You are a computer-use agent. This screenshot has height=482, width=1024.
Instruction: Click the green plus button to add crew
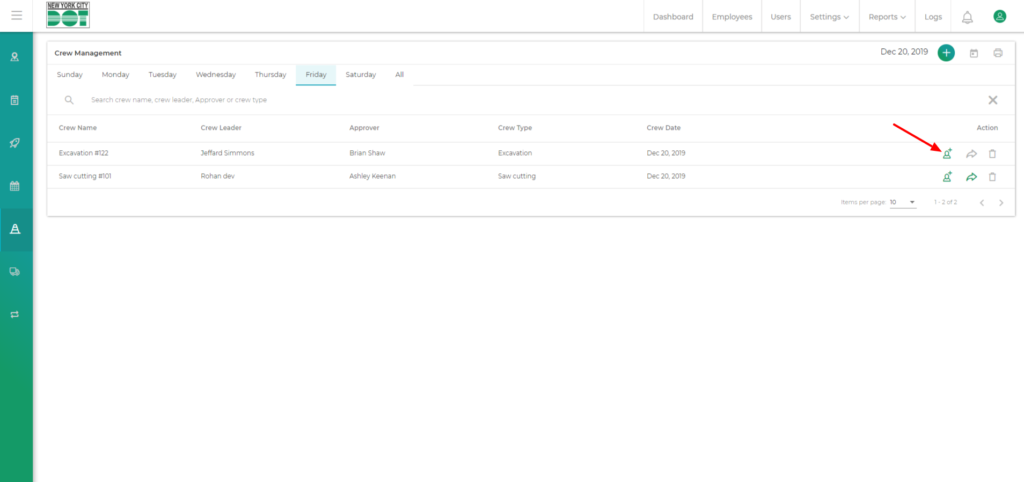click(946, 53)
